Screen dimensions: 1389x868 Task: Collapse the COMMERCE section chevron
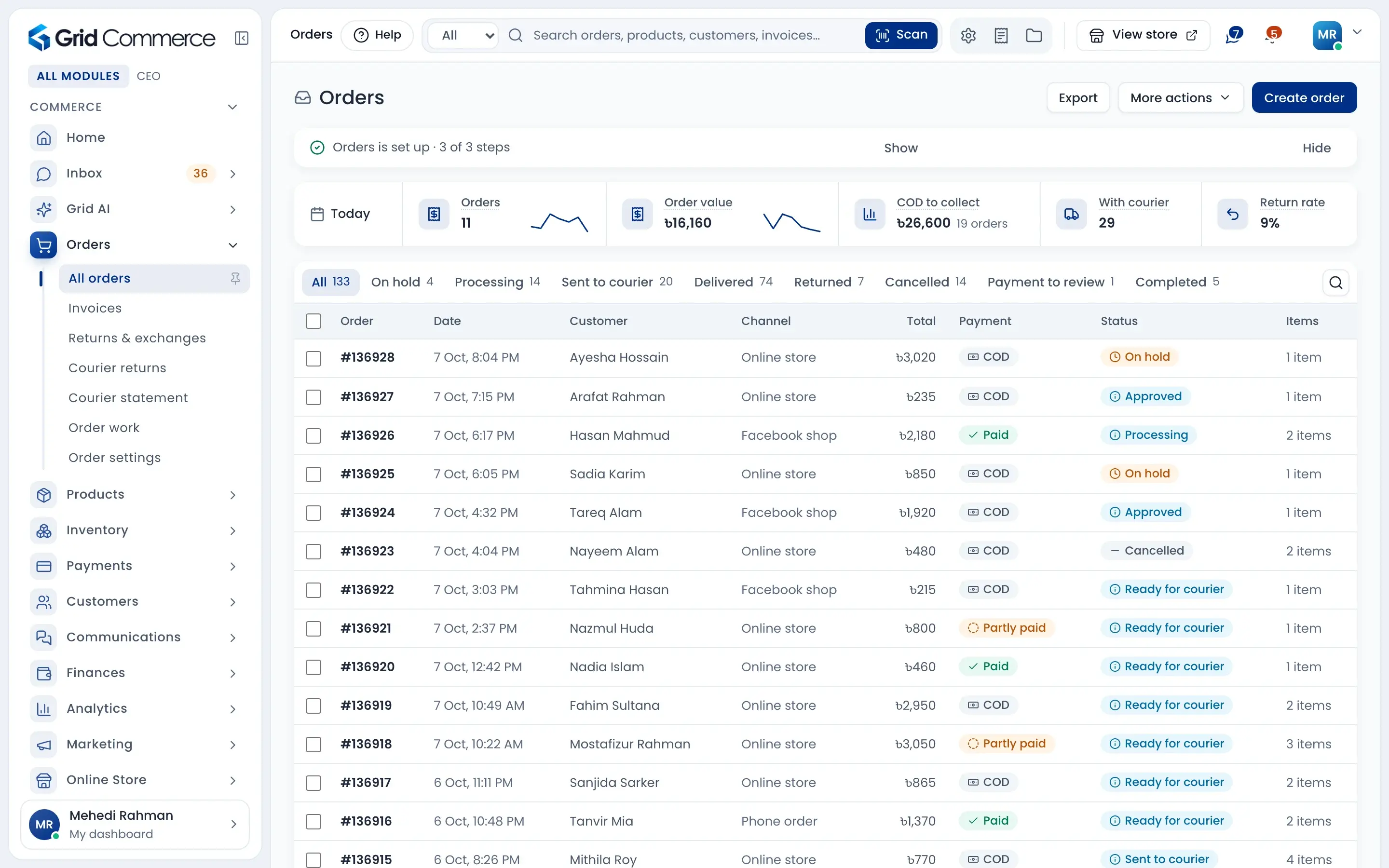(x=232, y=108)
